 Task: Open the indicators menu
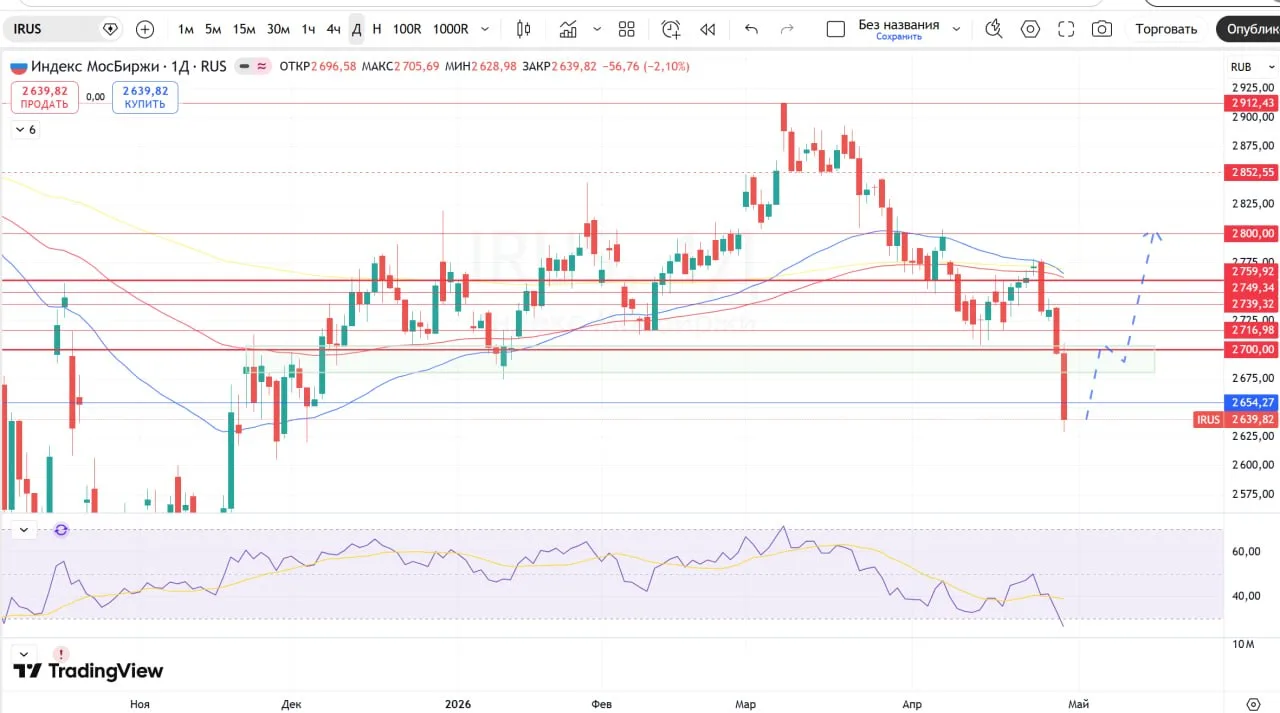click(x=568, y=29)
